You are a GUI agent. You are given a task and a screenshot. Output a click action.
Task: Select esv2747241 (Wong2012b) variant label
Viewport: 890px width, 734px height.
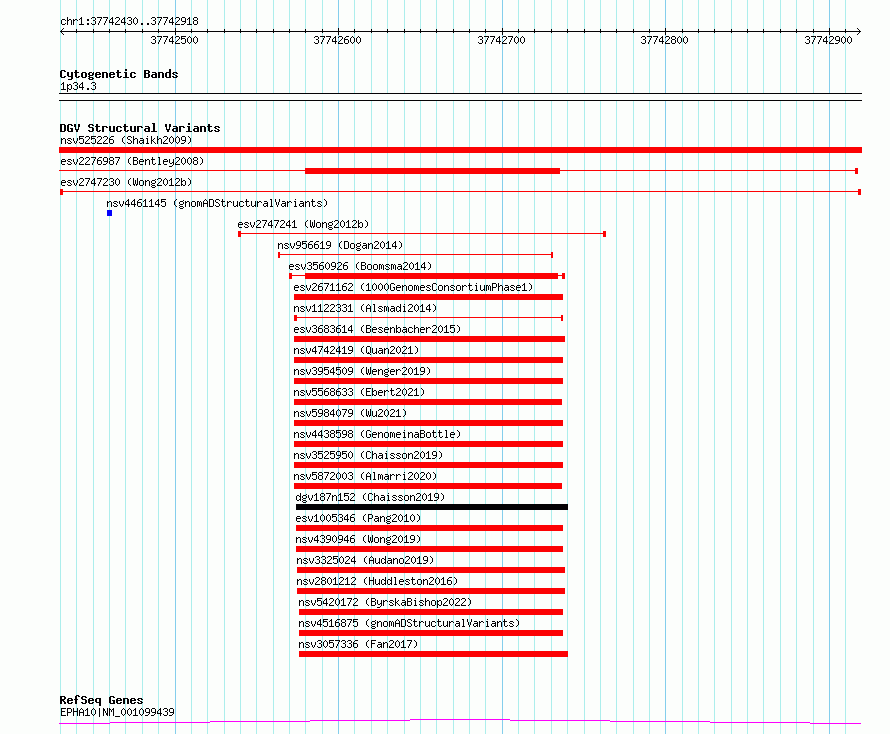(x=303, y=224)
